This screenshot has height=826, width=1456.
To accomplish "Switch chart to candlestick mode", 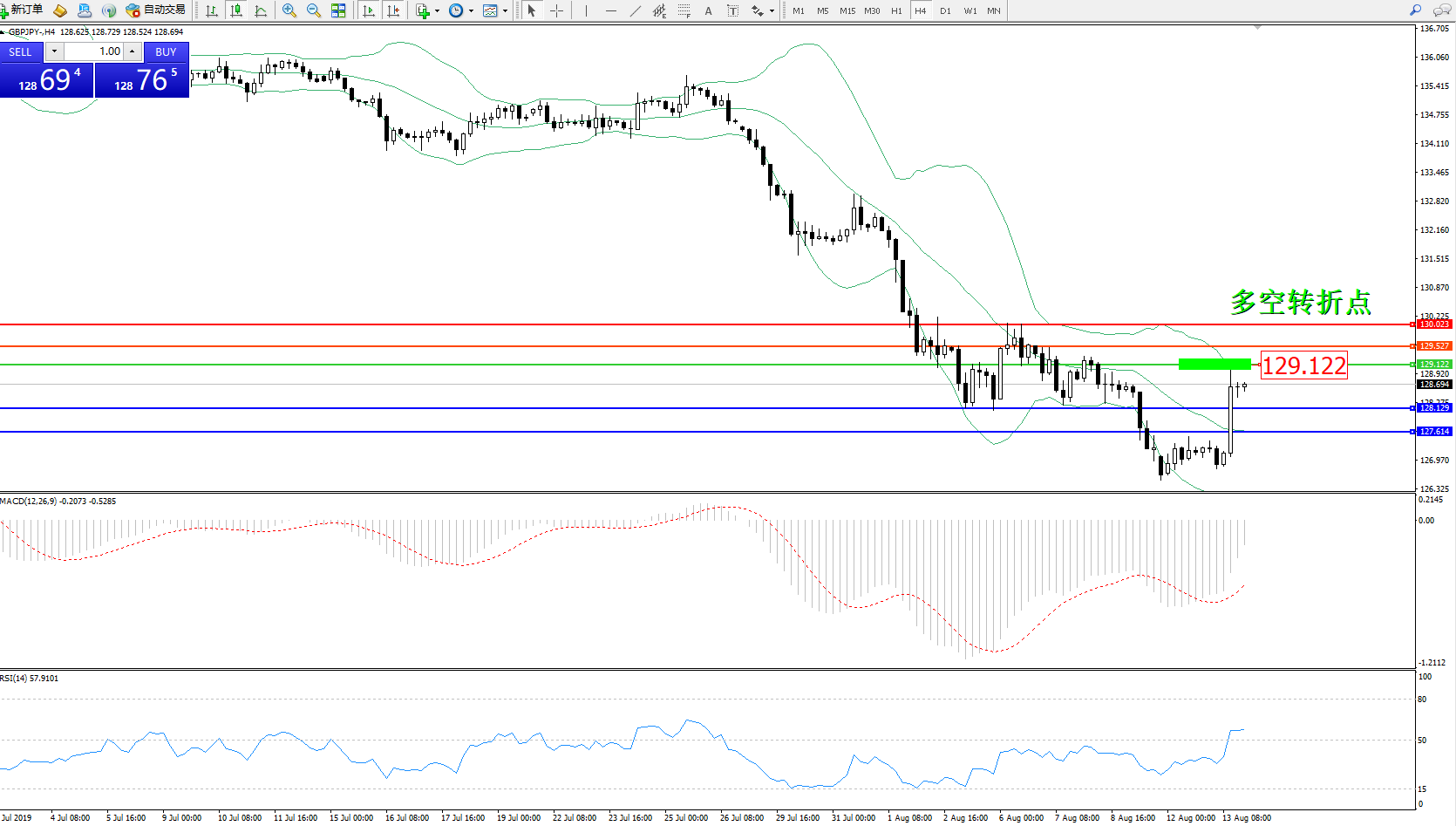I will [236, 10].
